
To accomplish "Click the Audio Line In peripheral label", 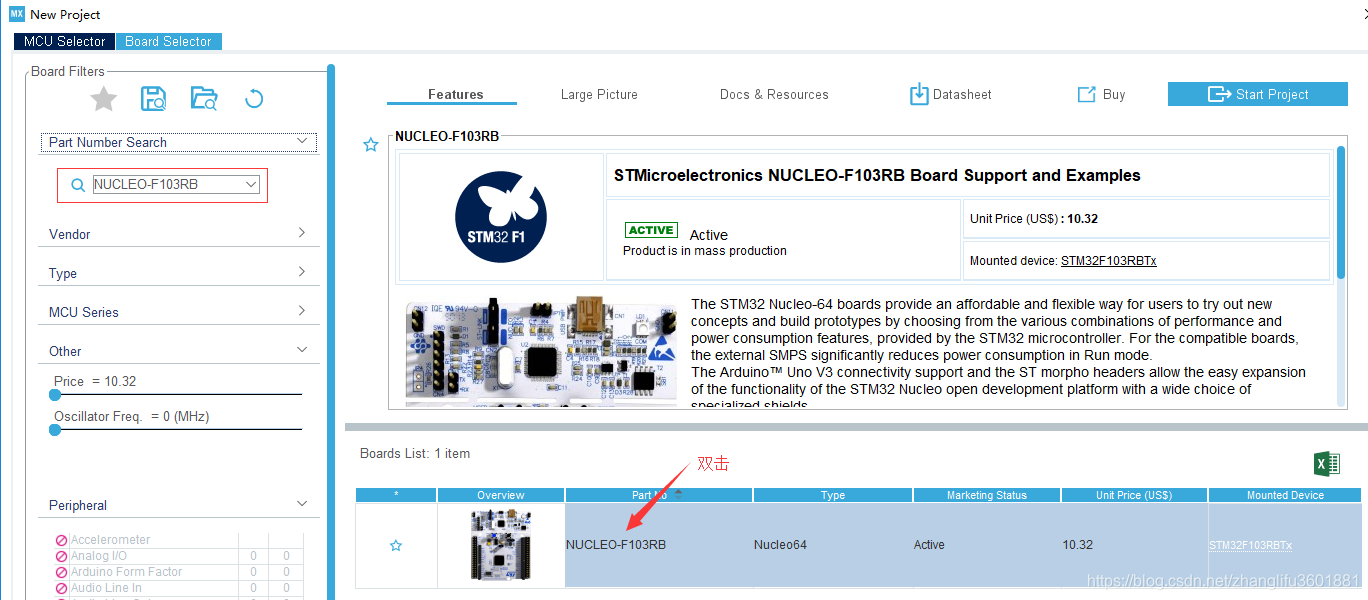I will 106,588.
